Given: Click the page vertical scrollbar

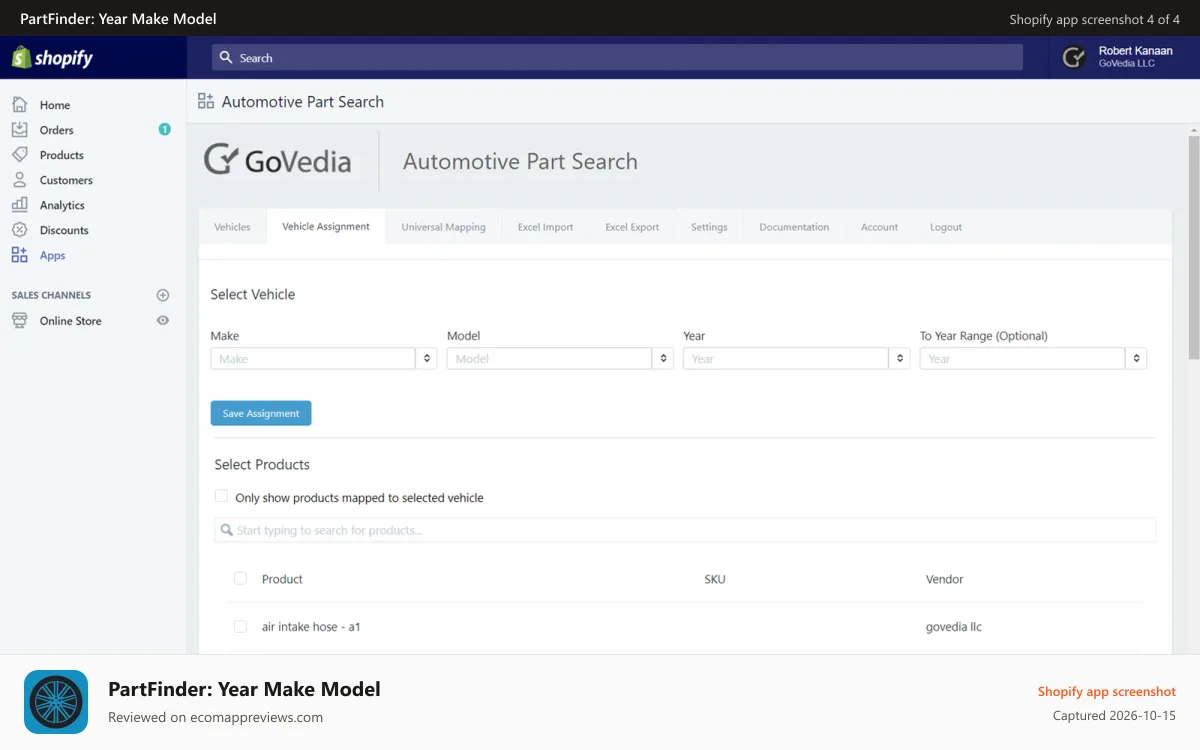Looking at the screenshot, I should tap(1193, 247).
